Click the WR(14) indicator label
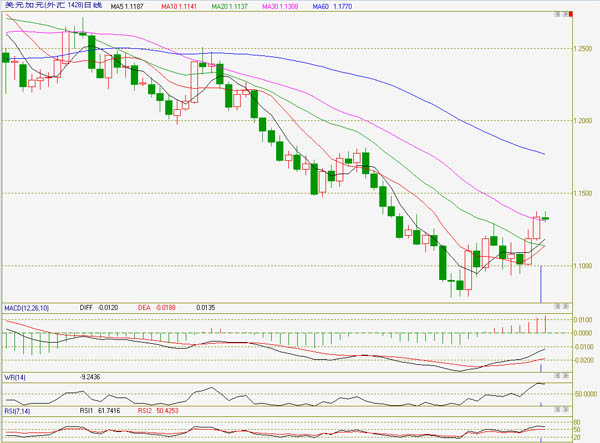This screenshot has height=443, width=600. tap(15, 378)
